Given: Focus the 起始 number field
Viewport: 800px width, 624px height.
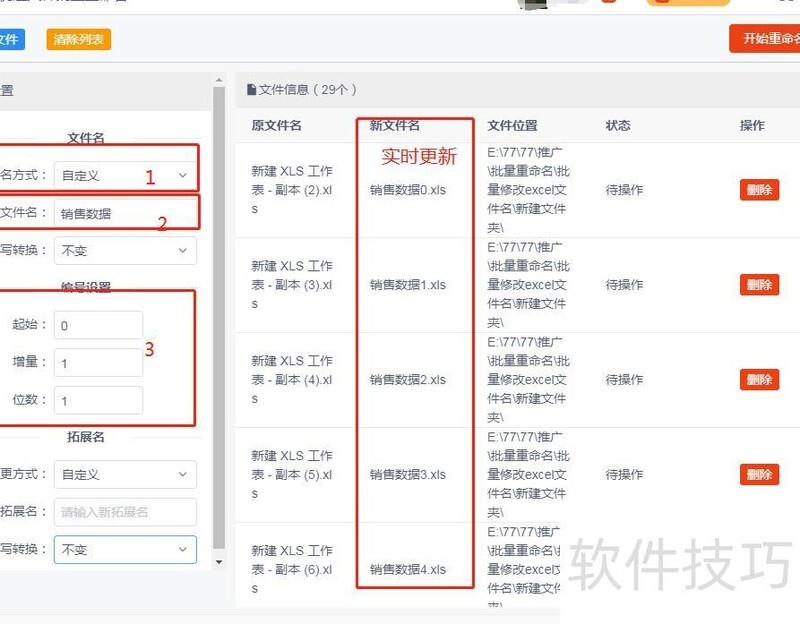Looking at the screenshot, I should coord(98,325).
